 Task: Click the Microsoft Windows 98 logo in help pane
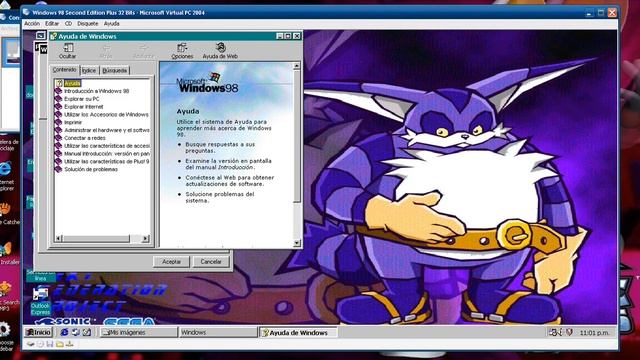[x=207, y=83]
